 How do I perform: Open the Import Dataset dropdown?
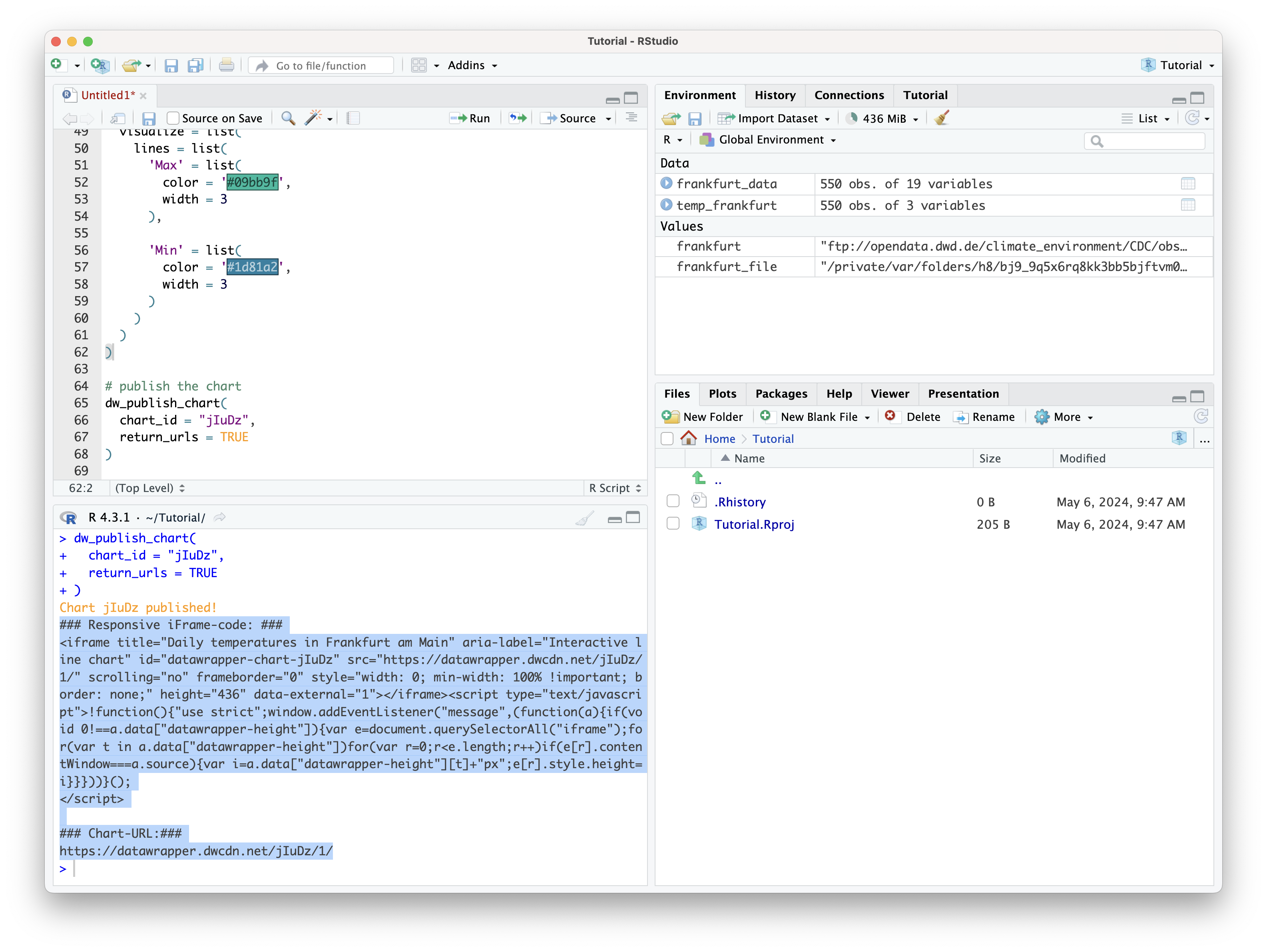(775, 119)
